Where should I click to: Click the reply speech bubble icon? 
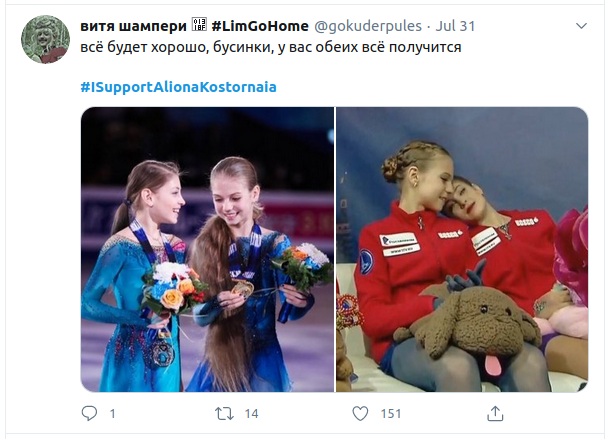[x=89, y=413]
